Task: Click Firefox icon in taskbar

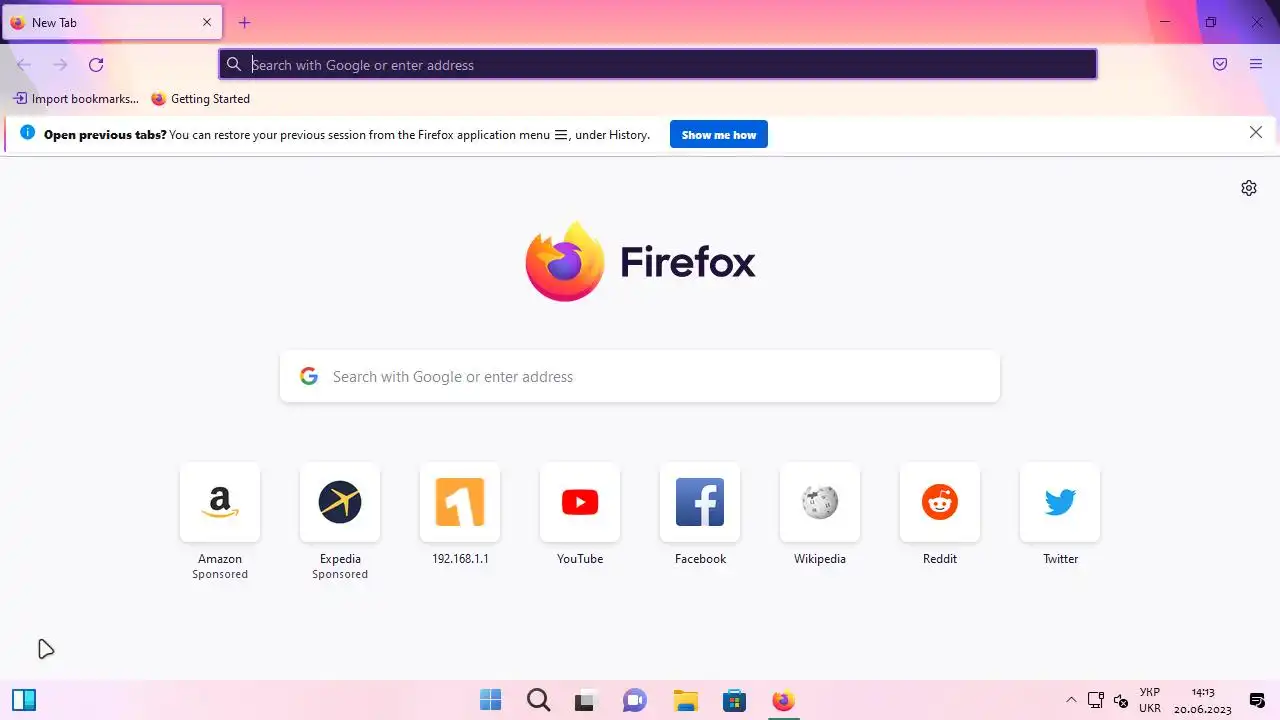Action: coord(783,700)
